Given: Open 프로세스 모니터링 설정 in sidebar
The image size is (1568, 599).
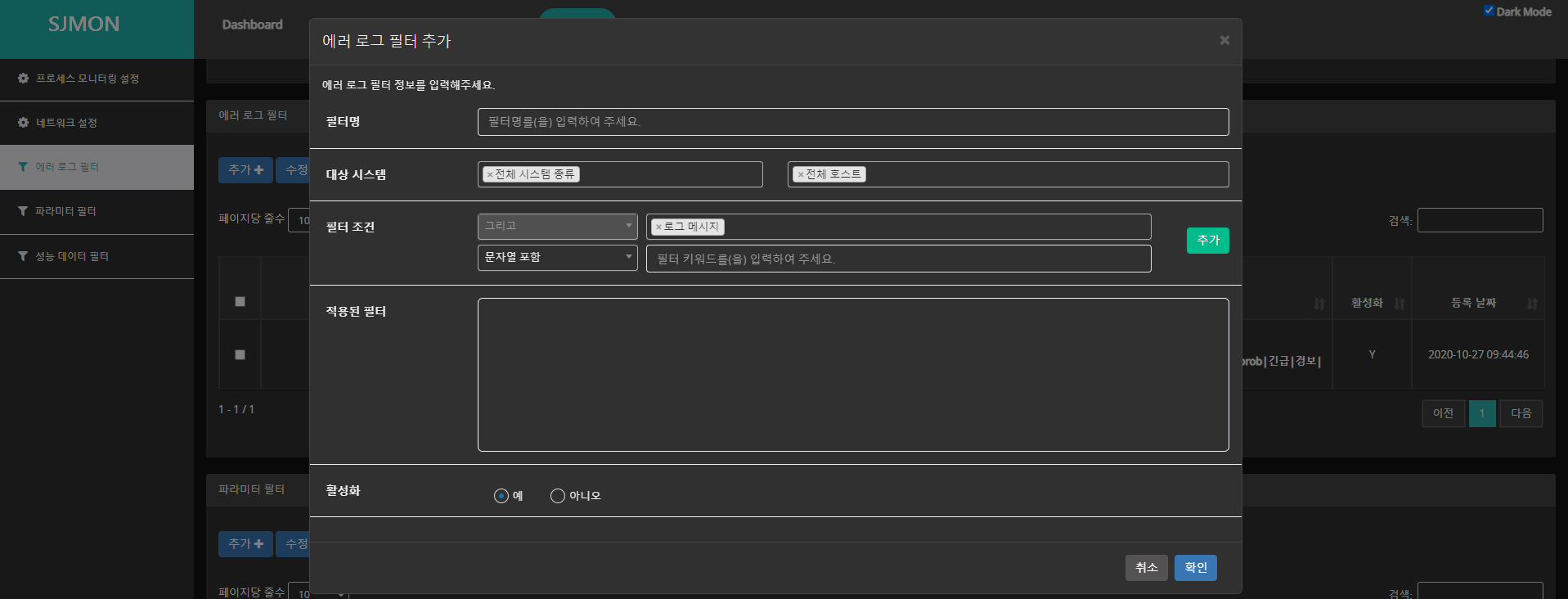Looking at the screenshot, I should click(x=97, y=79).
